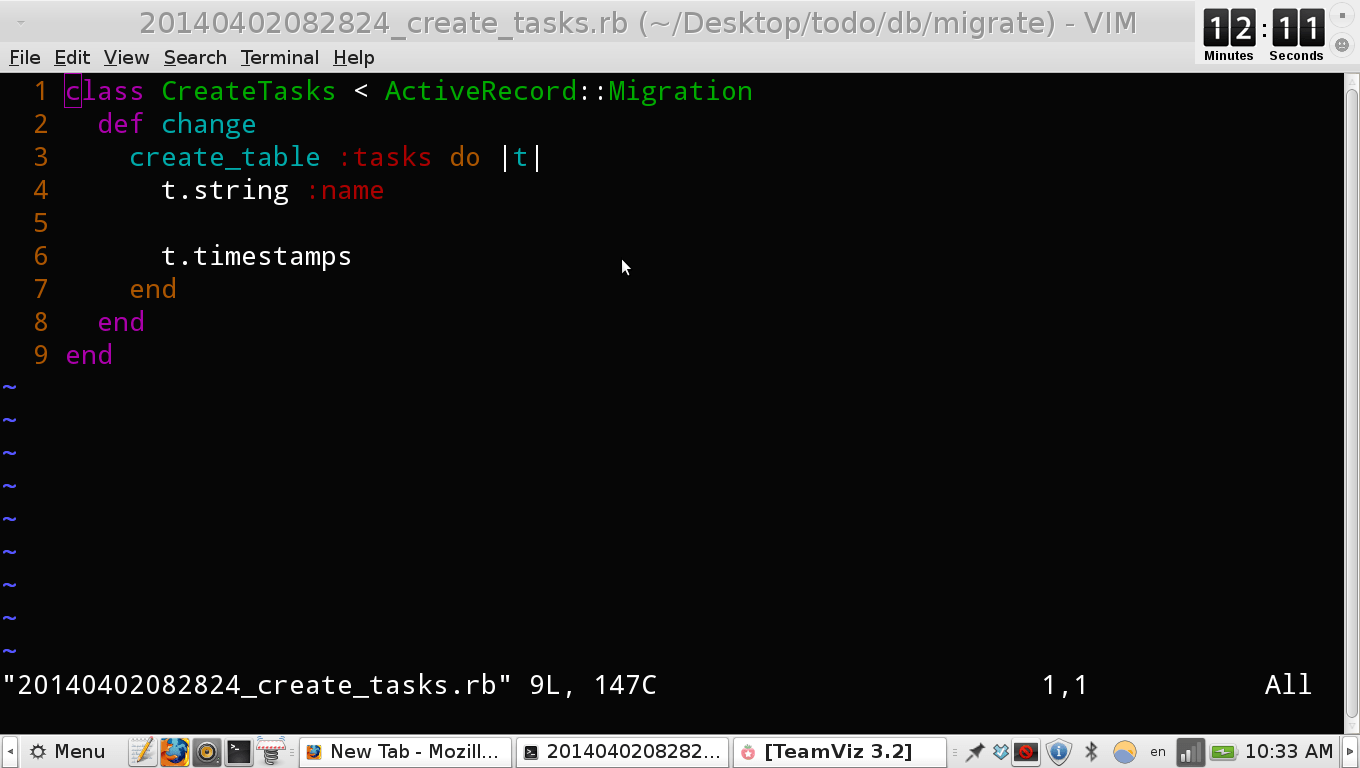Open the Terminal menu in the menu bar
This screenshot has width=1360, height=768.
[x=279, y=57]
